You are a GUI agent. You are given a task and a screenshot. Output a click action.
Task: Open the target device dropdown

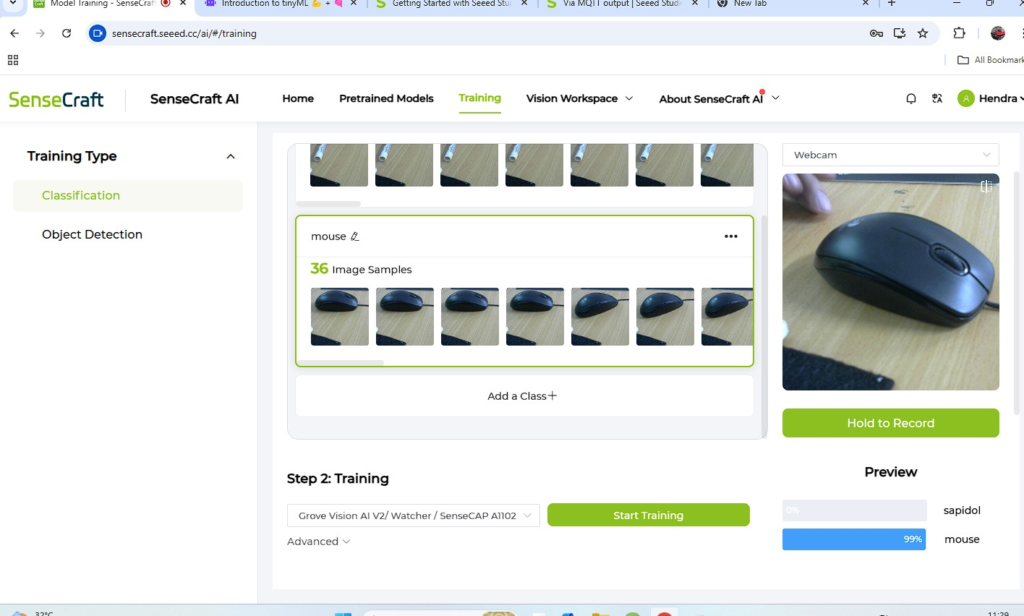point(413,515)
